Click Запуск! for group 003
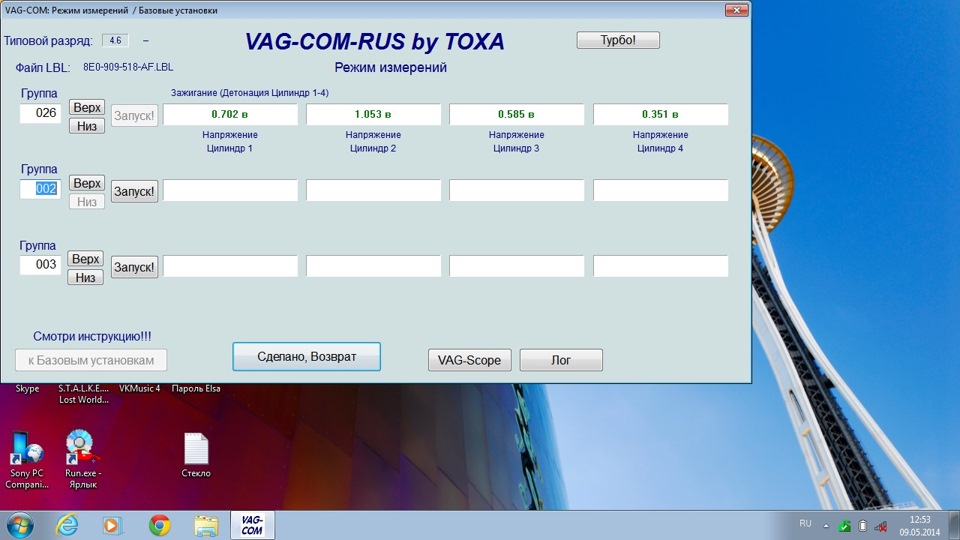 click(x=134, y=268)
